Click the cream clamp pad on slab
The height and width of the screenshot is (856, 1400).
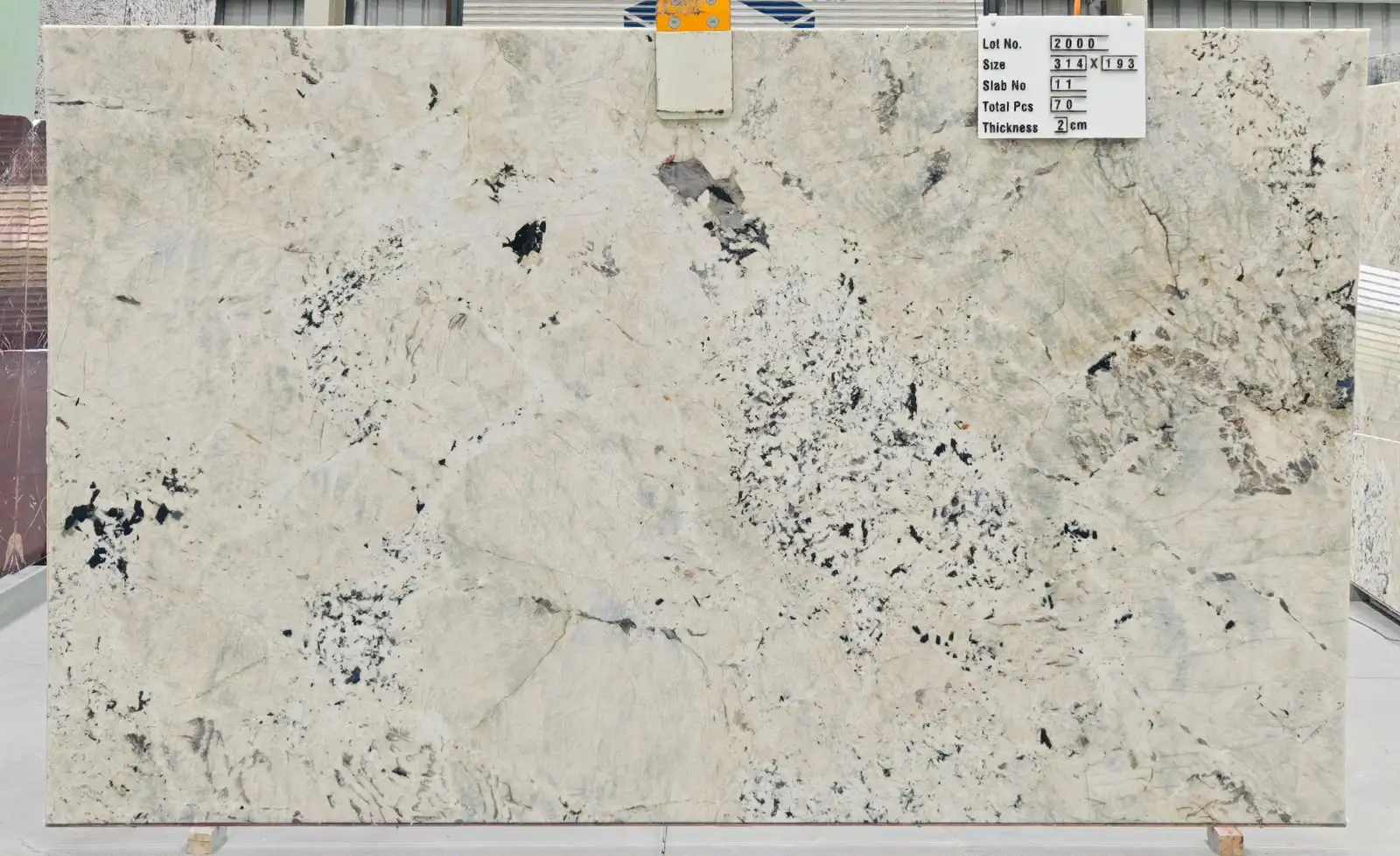click(x=694, y=74)
